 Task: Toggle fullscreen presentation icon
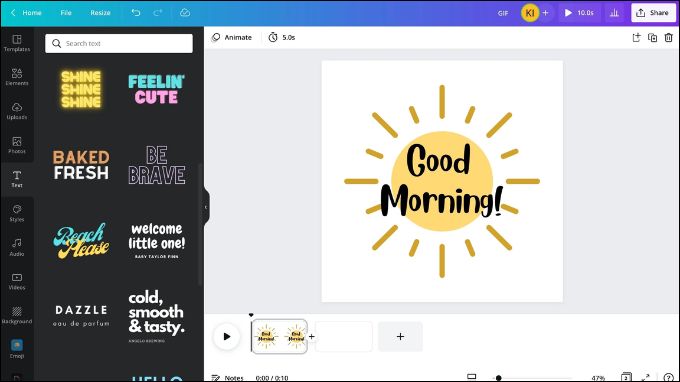tap(645, 377)
